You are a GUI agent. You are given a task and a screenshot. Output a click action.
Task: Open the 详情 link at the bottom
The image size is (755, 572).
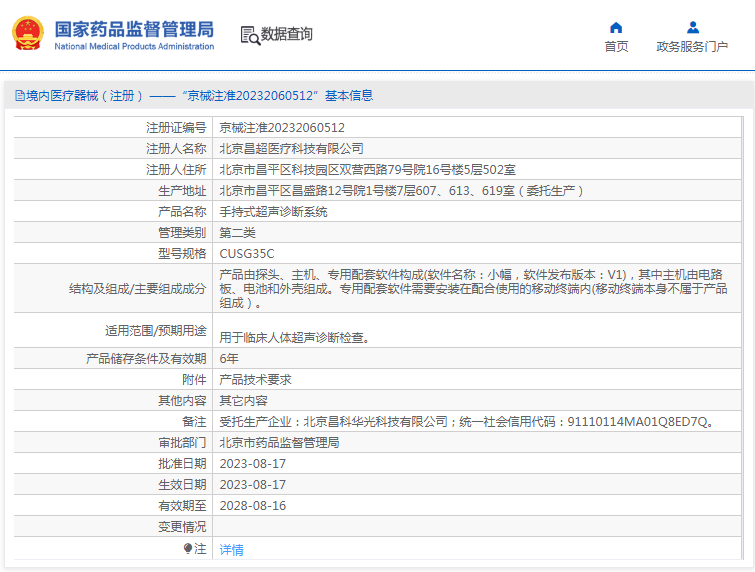coord(231,549)
